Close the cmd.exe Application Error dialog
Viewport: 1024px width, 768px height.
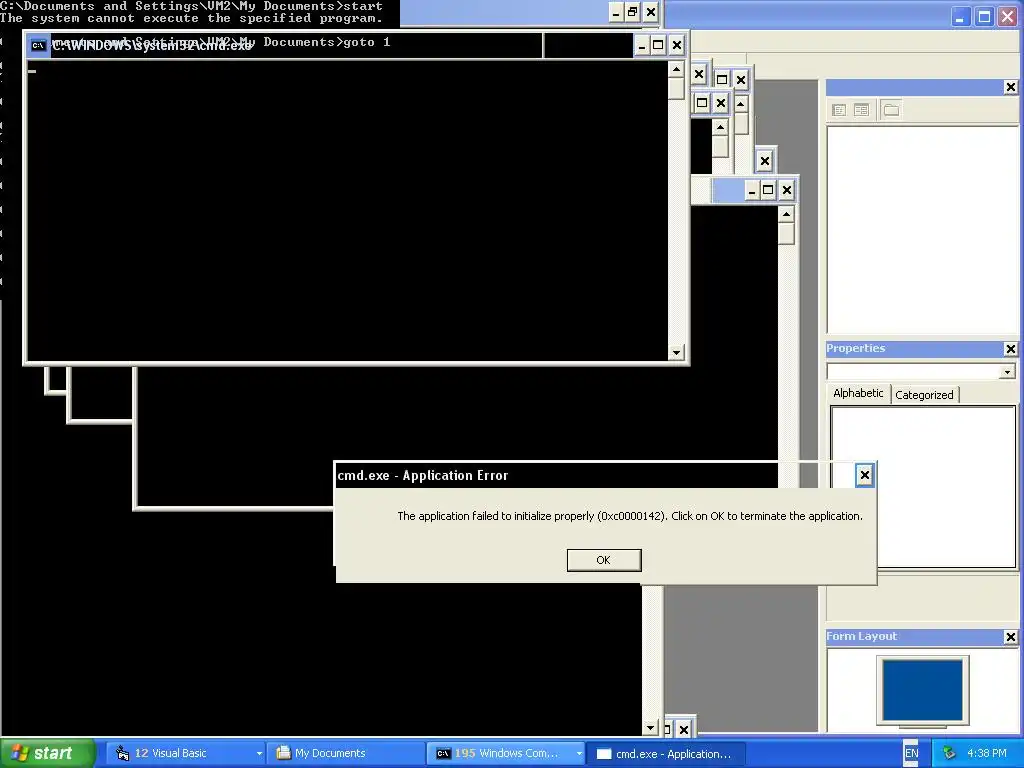[864, 475]
